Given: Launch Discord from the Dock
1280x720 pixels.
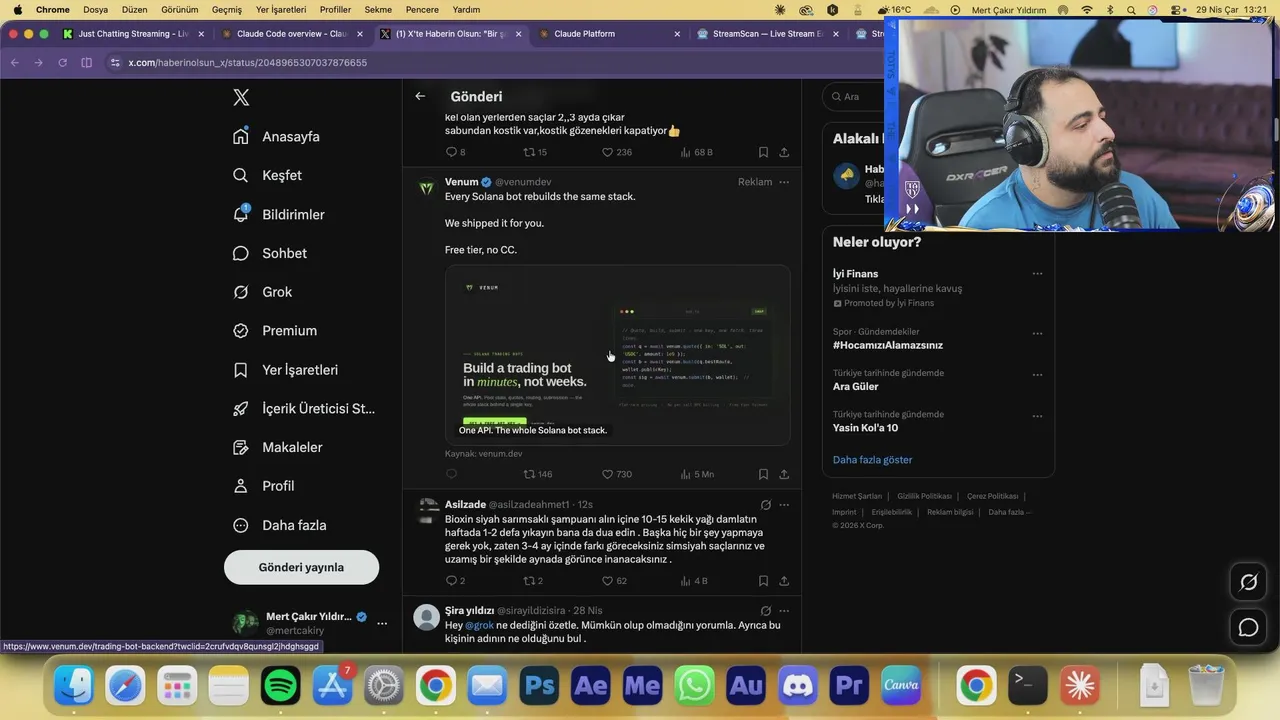Looking at the screenshot, I should click(x=797, y=685).
